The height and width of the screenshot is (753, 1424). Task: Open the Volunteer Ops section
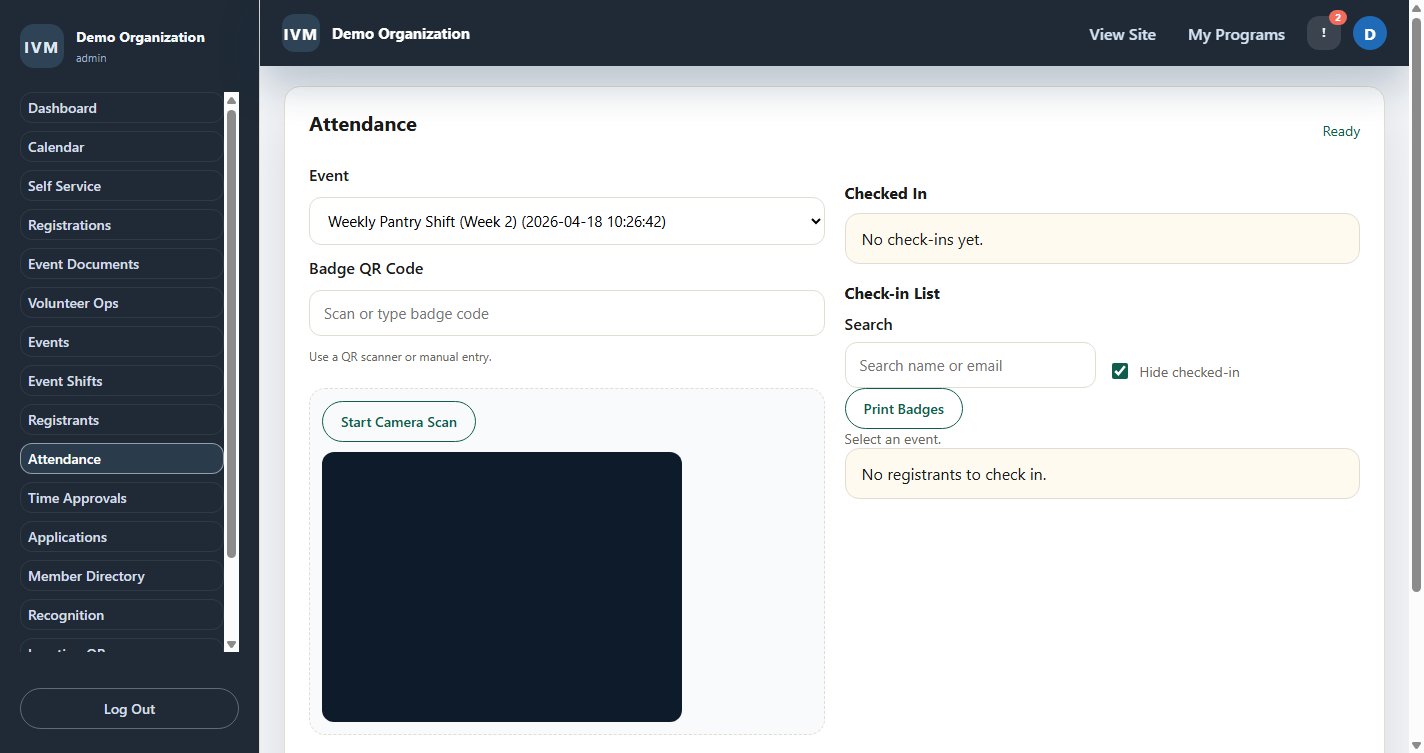click(73, 303)
